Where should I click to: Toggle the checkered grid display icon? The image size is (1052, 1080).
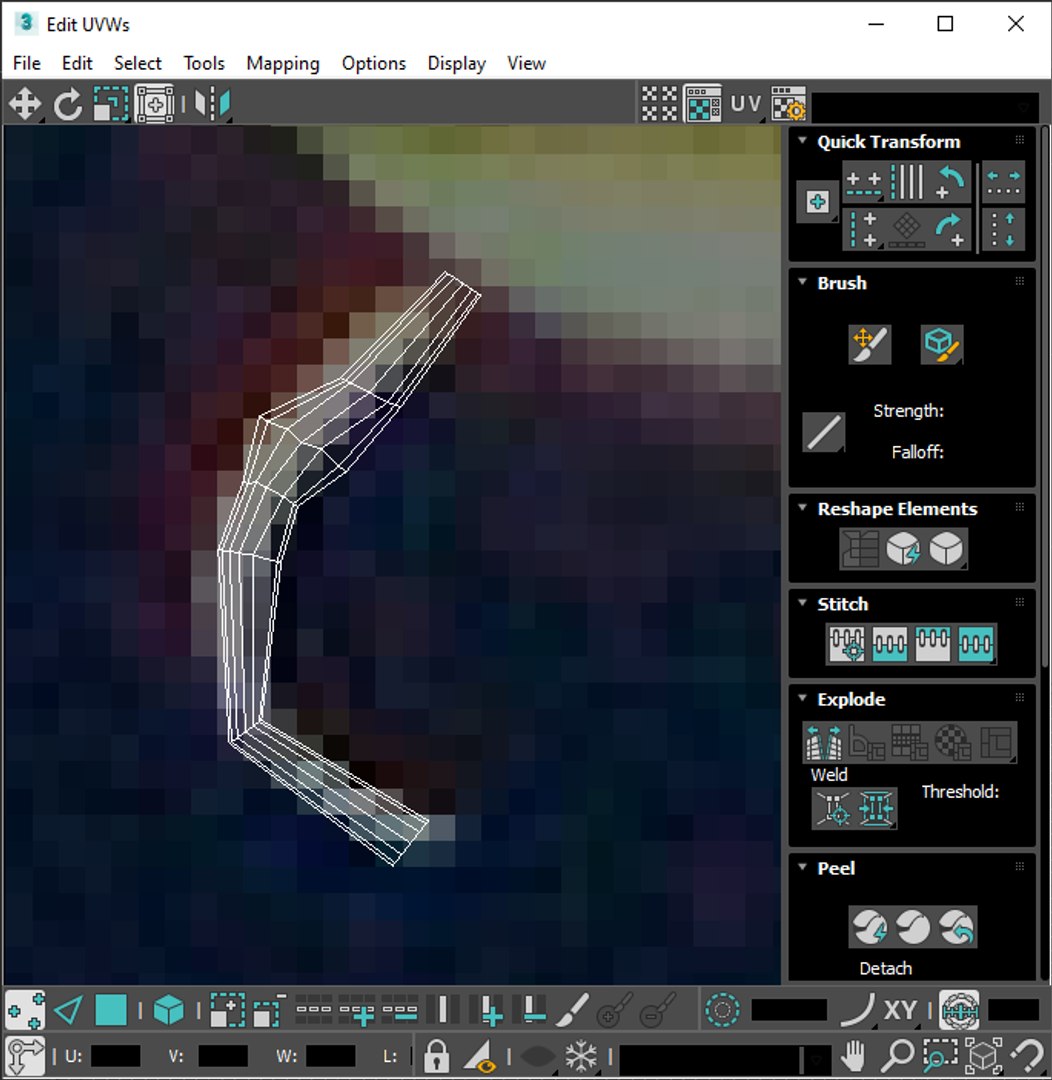point(659,104)
